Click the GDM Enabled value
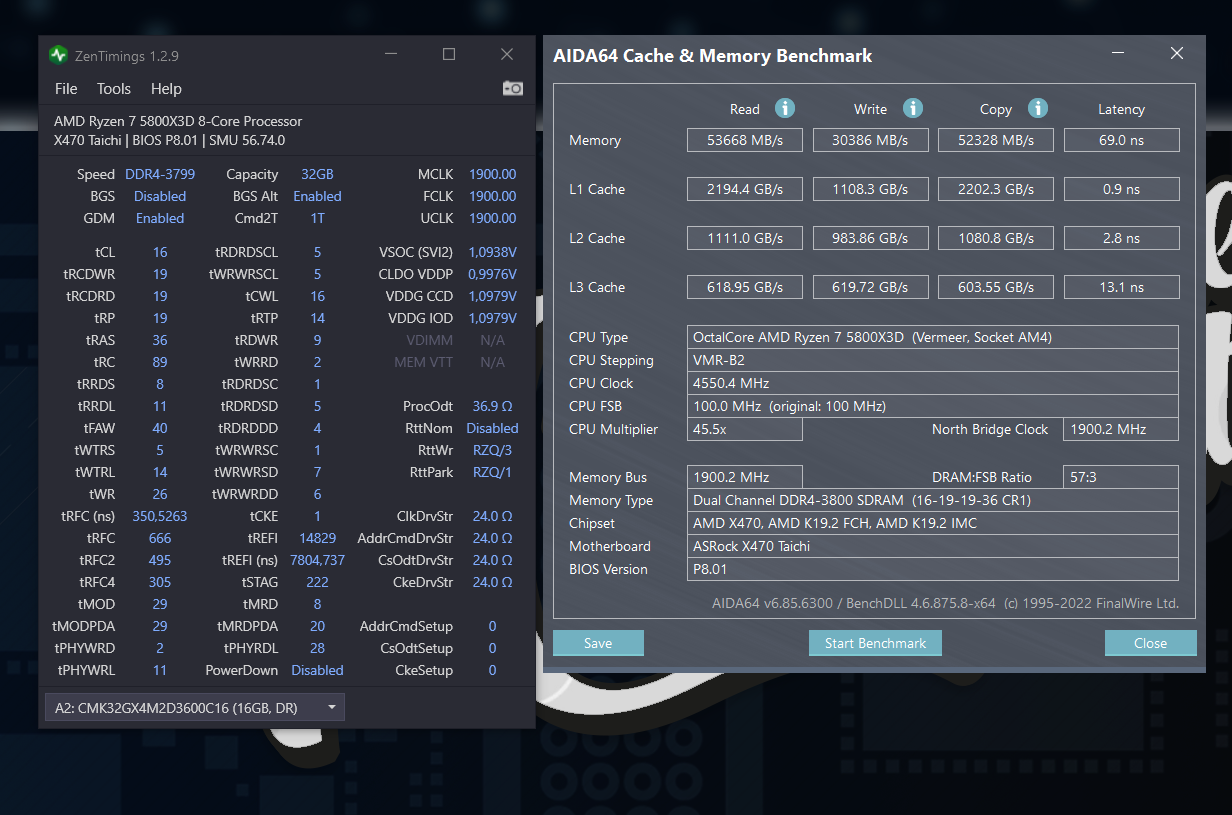1232x815 pixels. point(160,218)
